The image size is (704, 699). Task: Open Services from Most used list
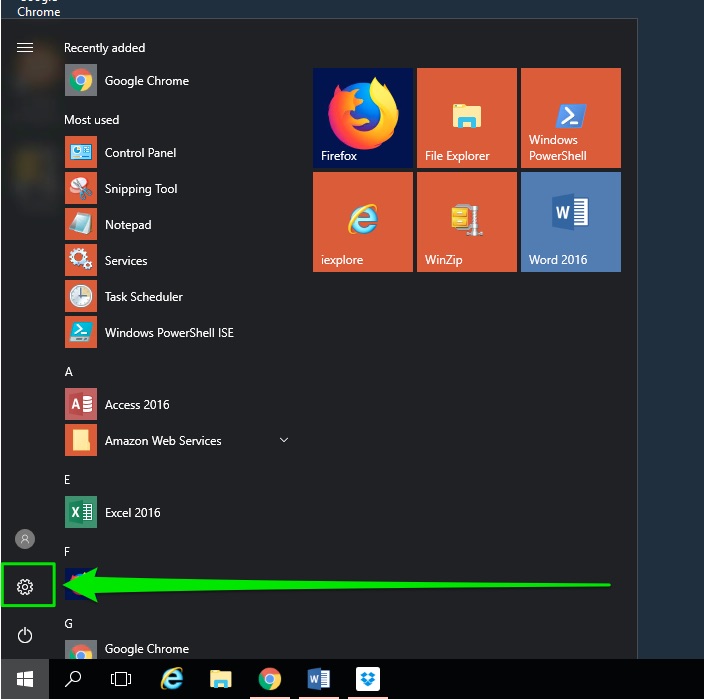[x=178, y=260]
